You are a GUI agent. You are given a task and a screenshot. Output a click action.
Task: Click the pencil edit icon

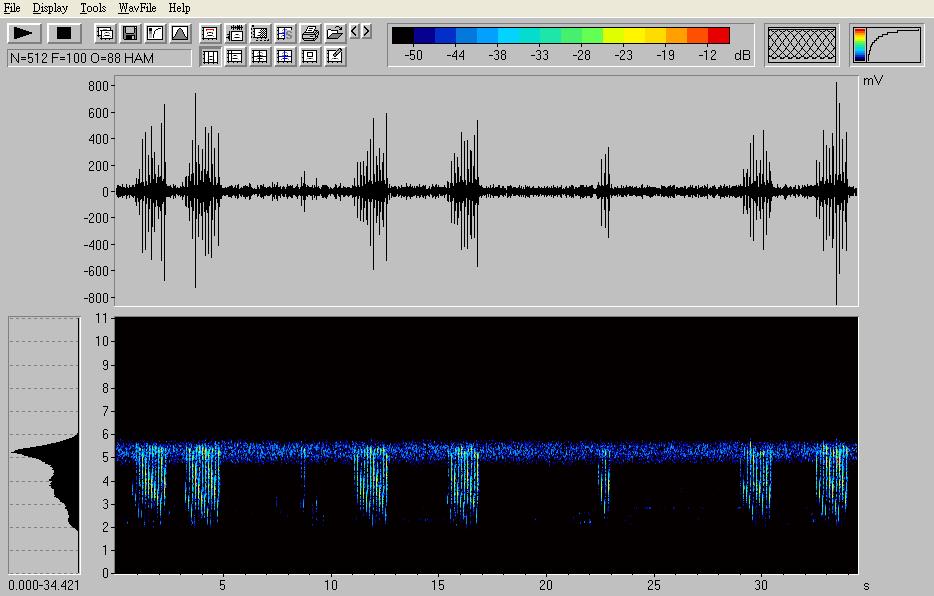pyautogui.click(x=335, y=57)
